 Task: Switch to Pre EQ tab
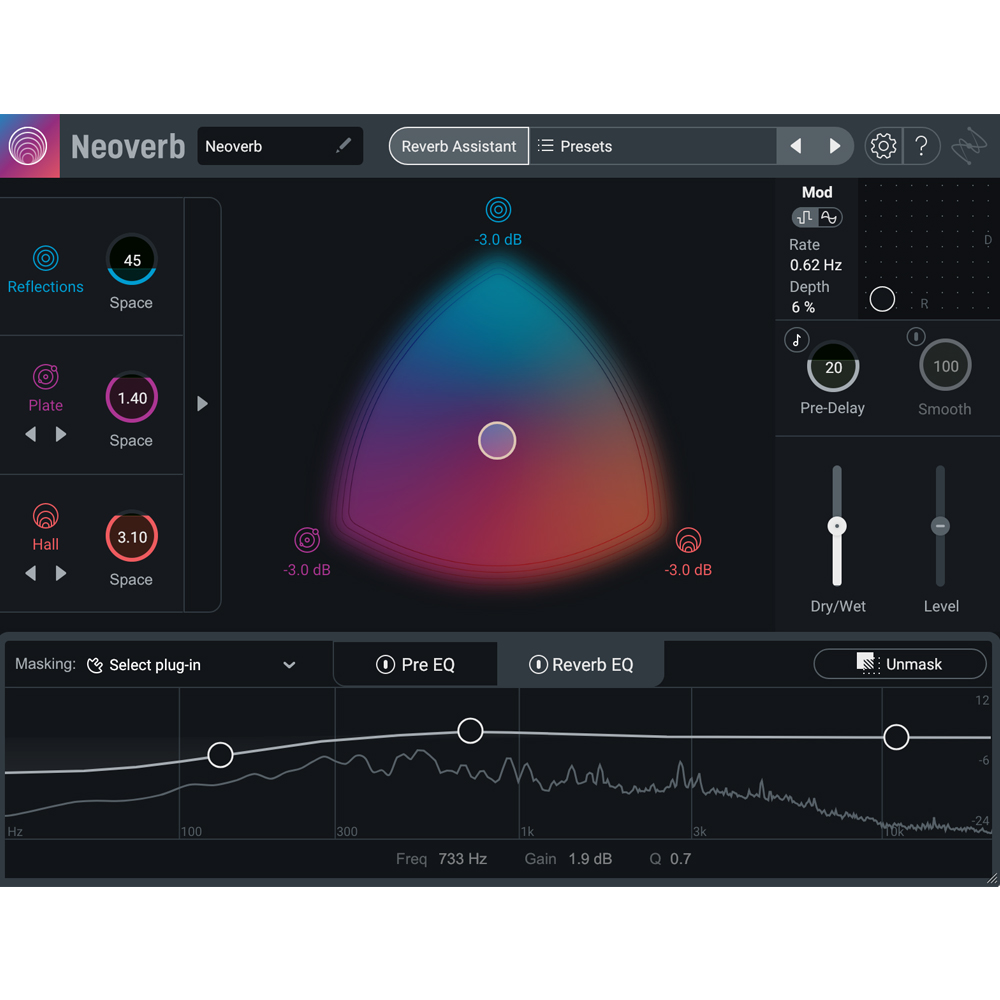415,665
